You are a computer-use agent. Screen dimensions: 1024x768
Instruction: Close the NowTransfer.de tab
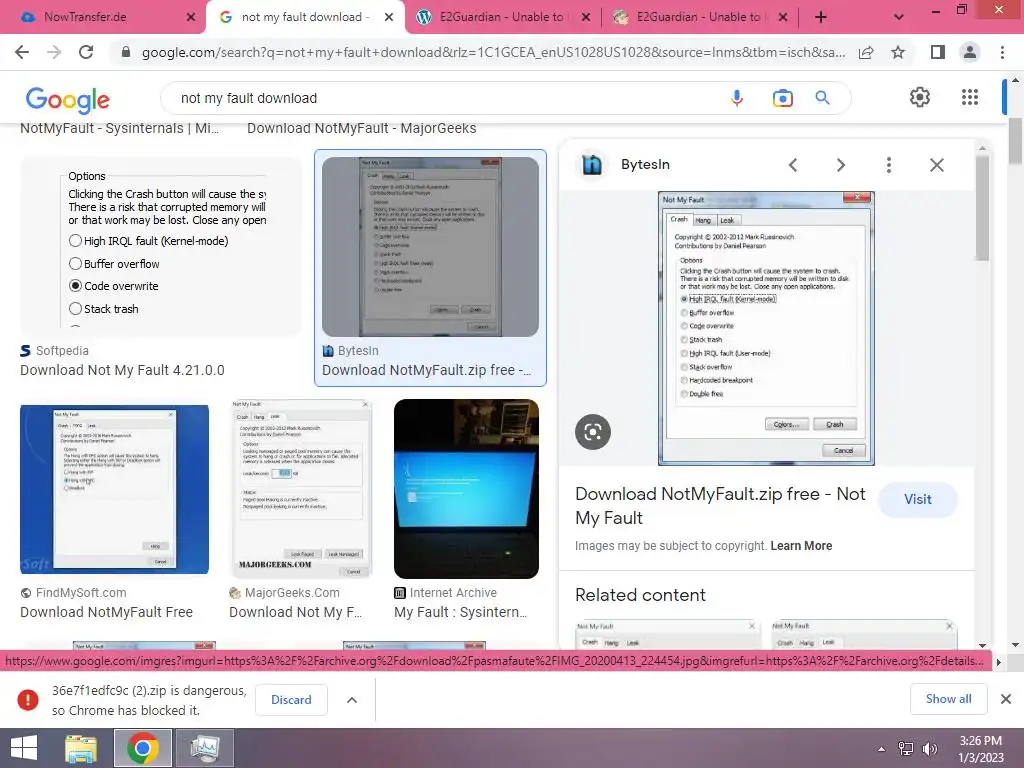click(191, 18)
